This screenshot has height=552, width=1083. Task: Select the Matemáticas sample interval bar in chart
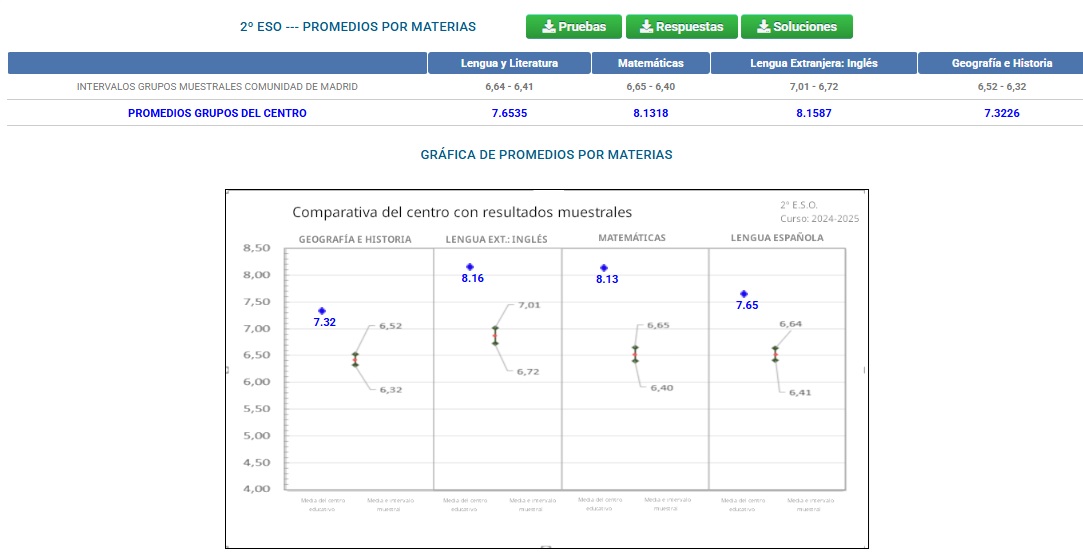point(635,354)
